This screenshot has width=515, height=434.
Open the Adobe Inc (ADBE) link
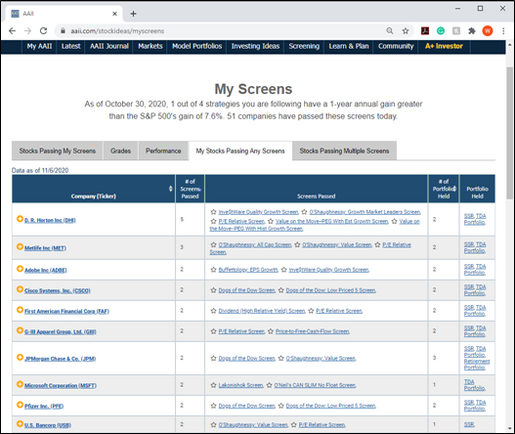pos(46,270)
